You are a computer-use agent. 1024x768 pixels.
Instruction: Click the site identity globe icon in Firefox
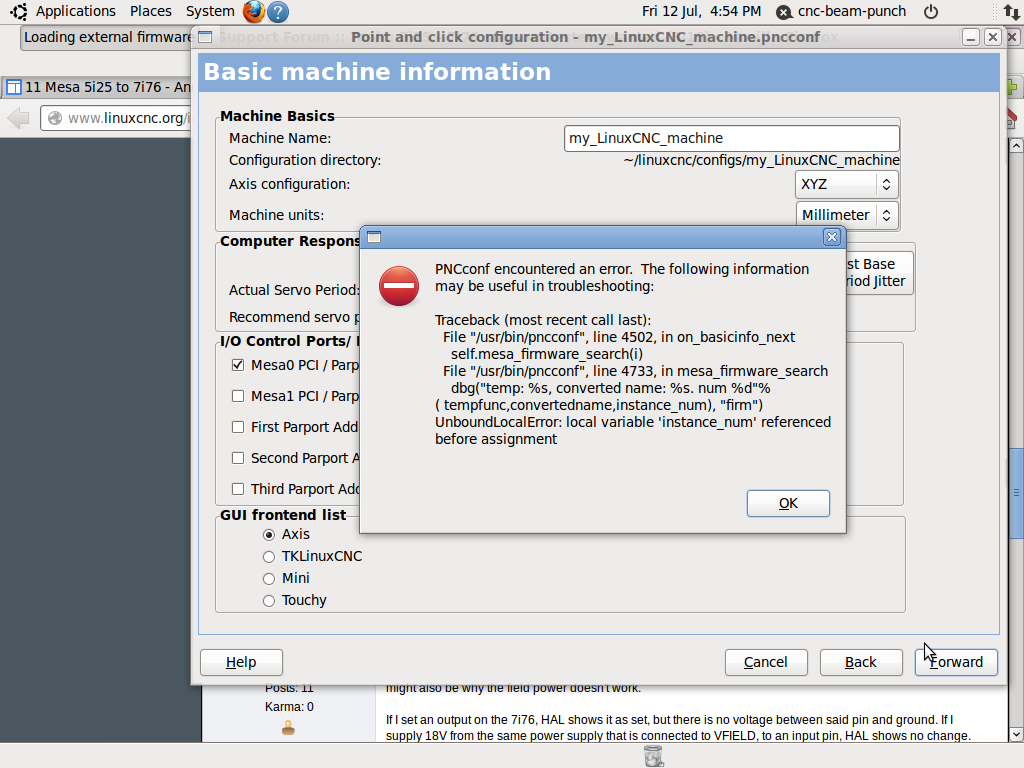55,118
